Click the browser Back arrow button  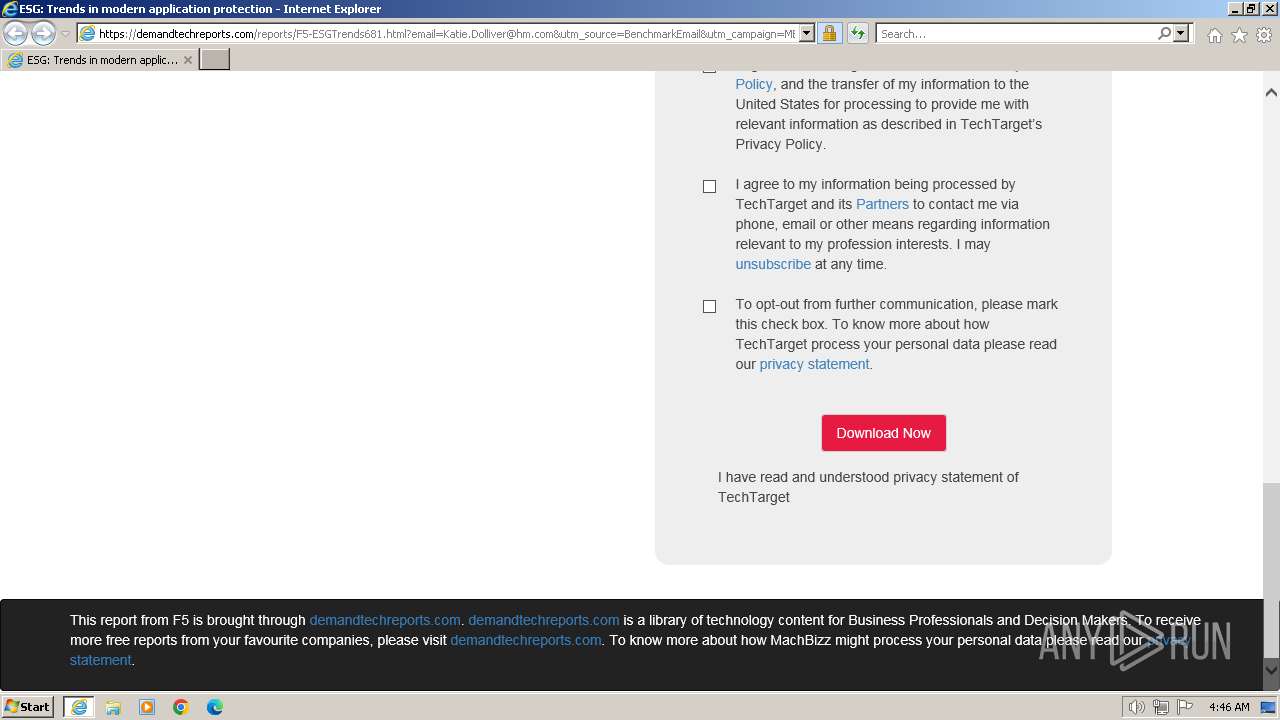[x=15, y=33]
